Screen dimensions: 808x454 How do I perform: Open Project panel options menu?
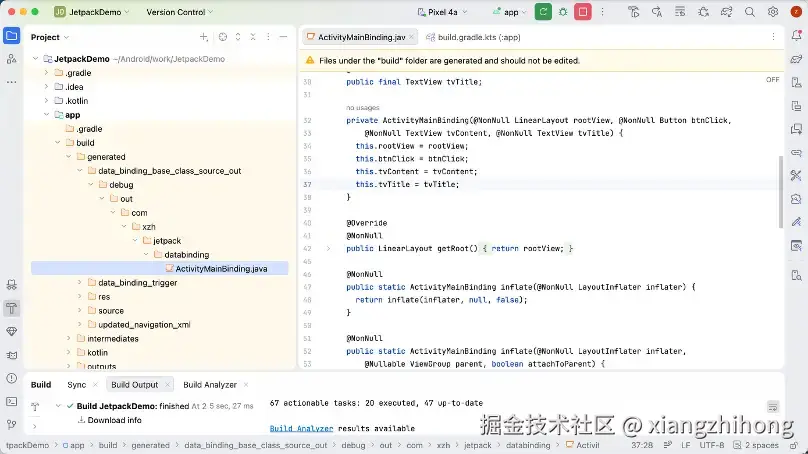tap(268, 37)
